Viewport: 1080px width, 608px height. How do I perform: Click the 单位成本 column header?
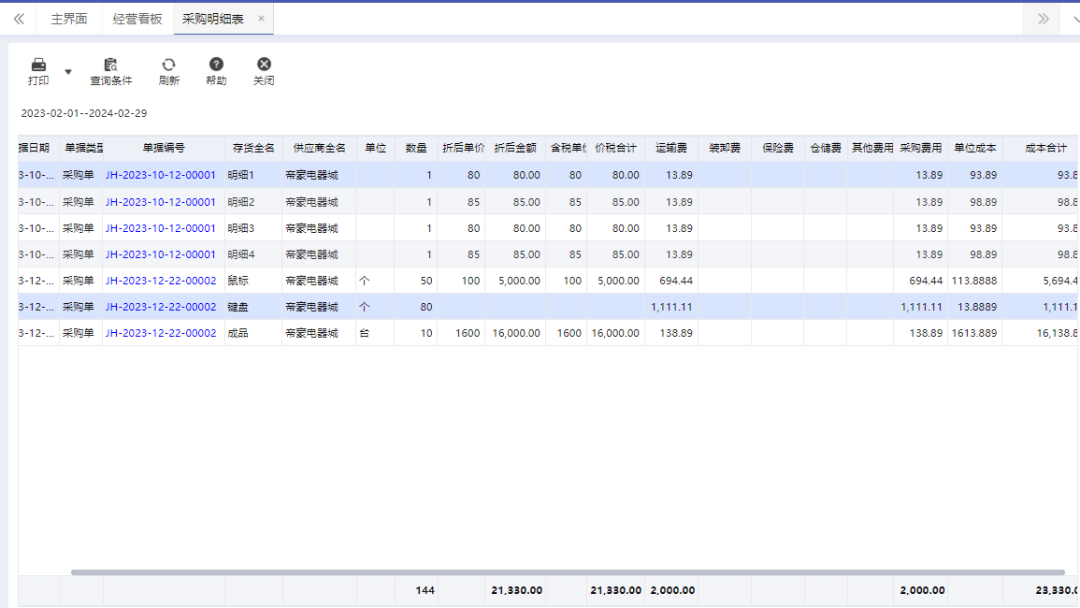[975, 148]
